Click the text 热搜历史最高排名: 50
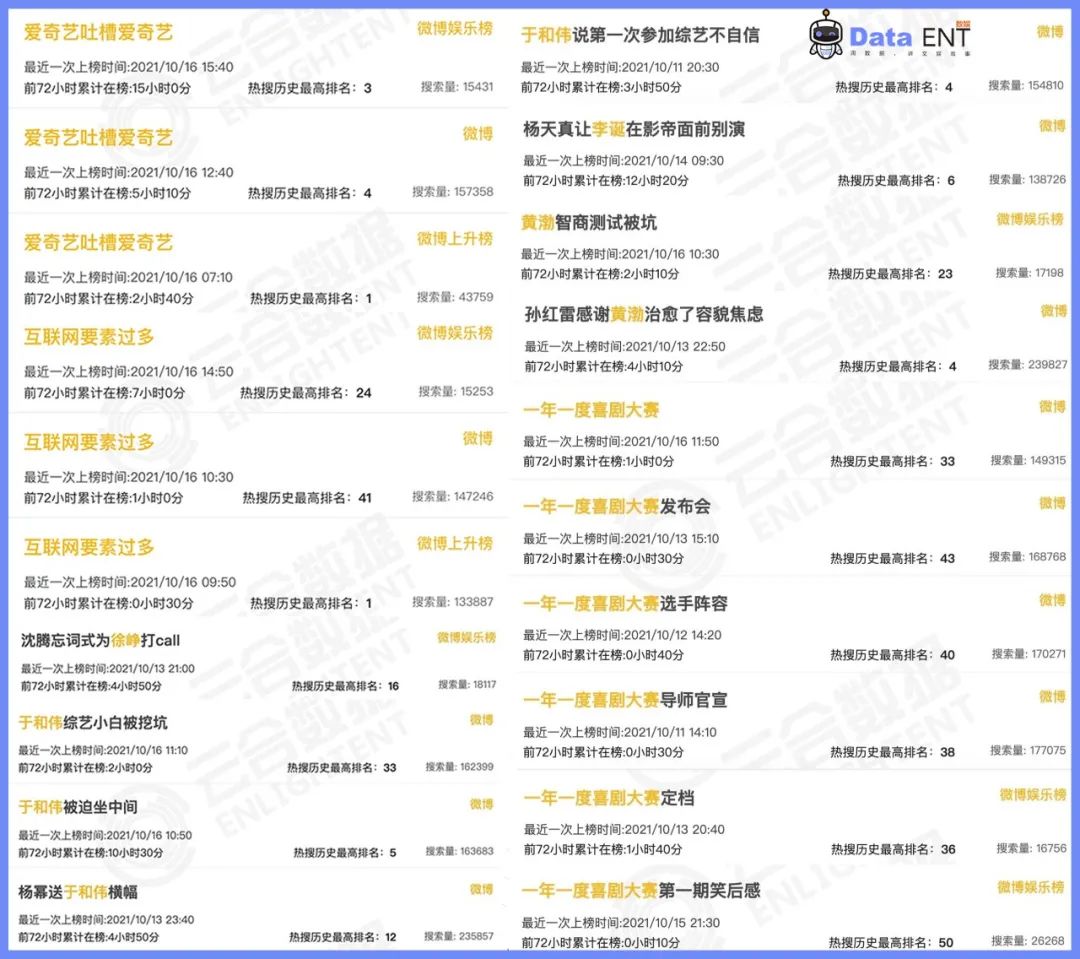This screenshot has height=959, width=1080. (x=891, y=942)
